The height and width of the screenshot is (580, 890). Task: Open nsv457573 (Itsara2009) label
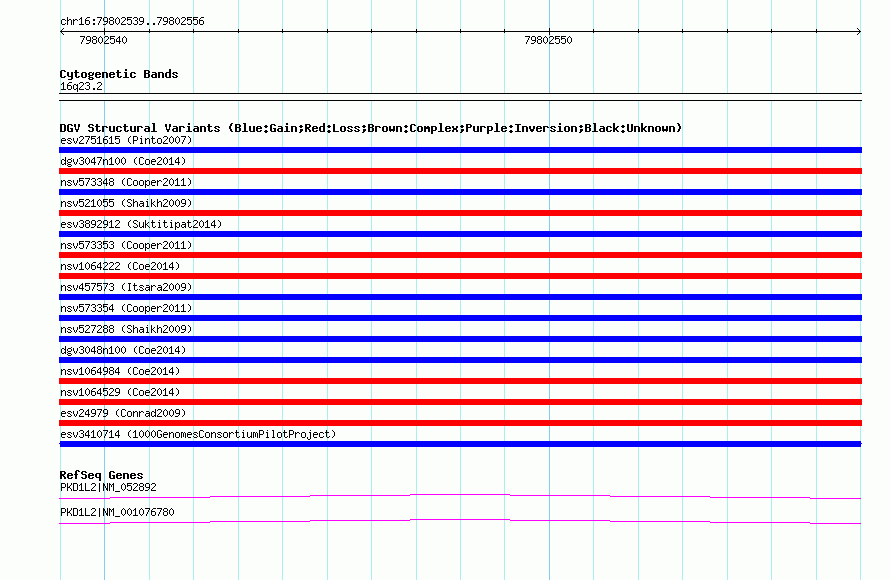126,287
